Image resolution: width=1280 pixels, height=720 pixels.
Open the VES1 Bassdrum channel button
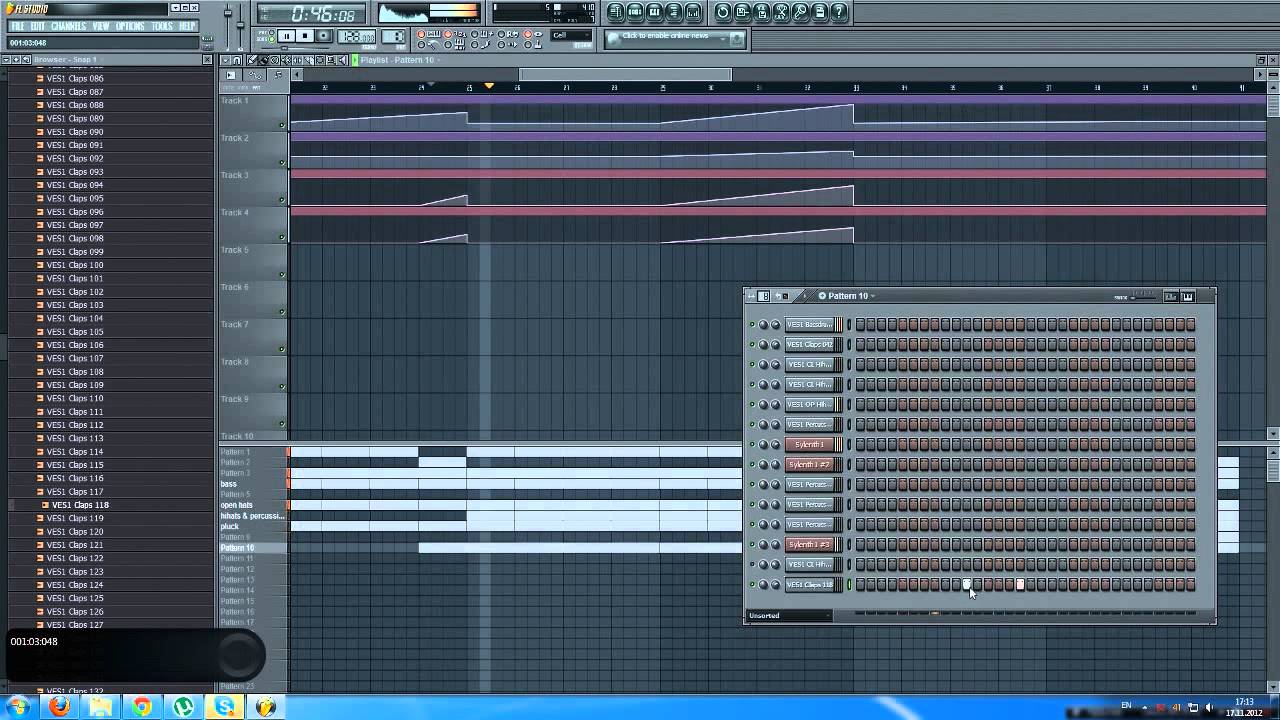(809, 324)
